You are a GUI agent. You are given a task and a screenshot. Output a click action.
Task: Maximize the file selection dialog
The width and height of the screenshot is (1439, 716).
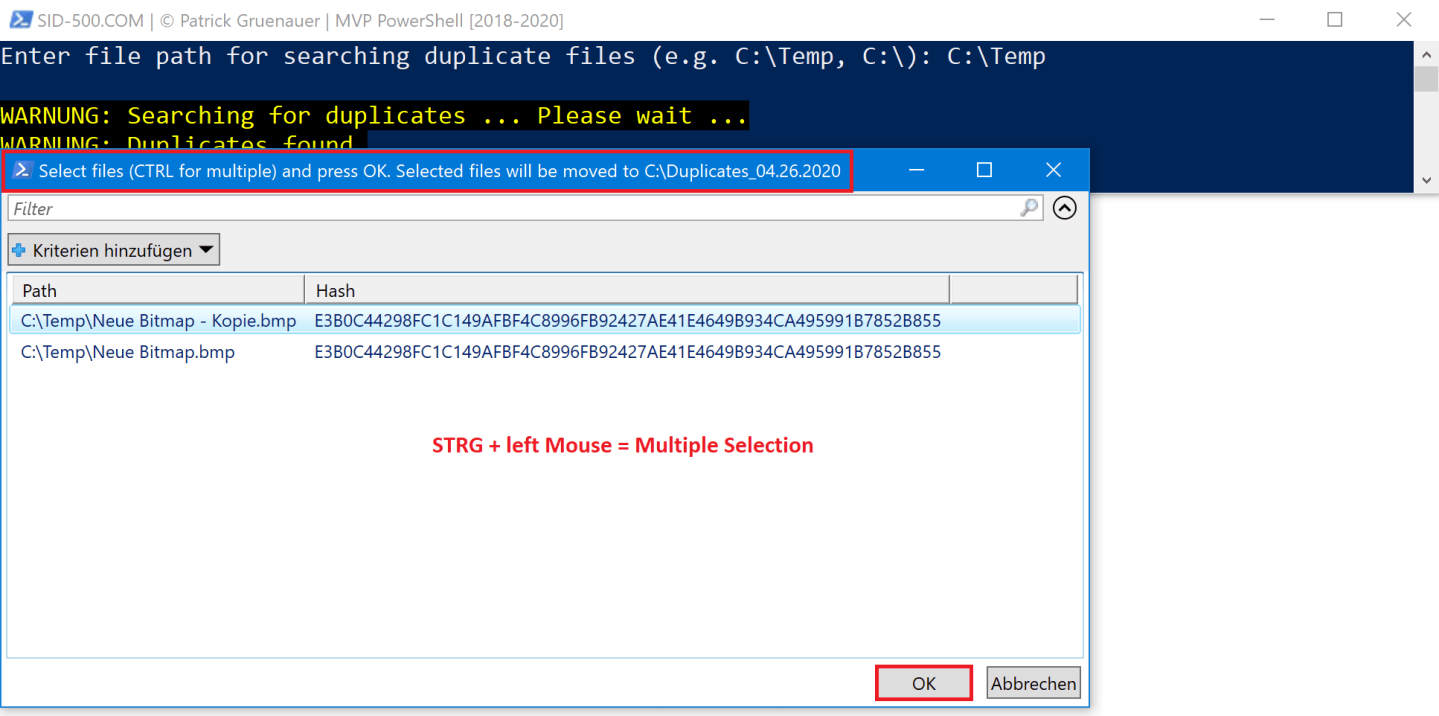tap(984, 171)
